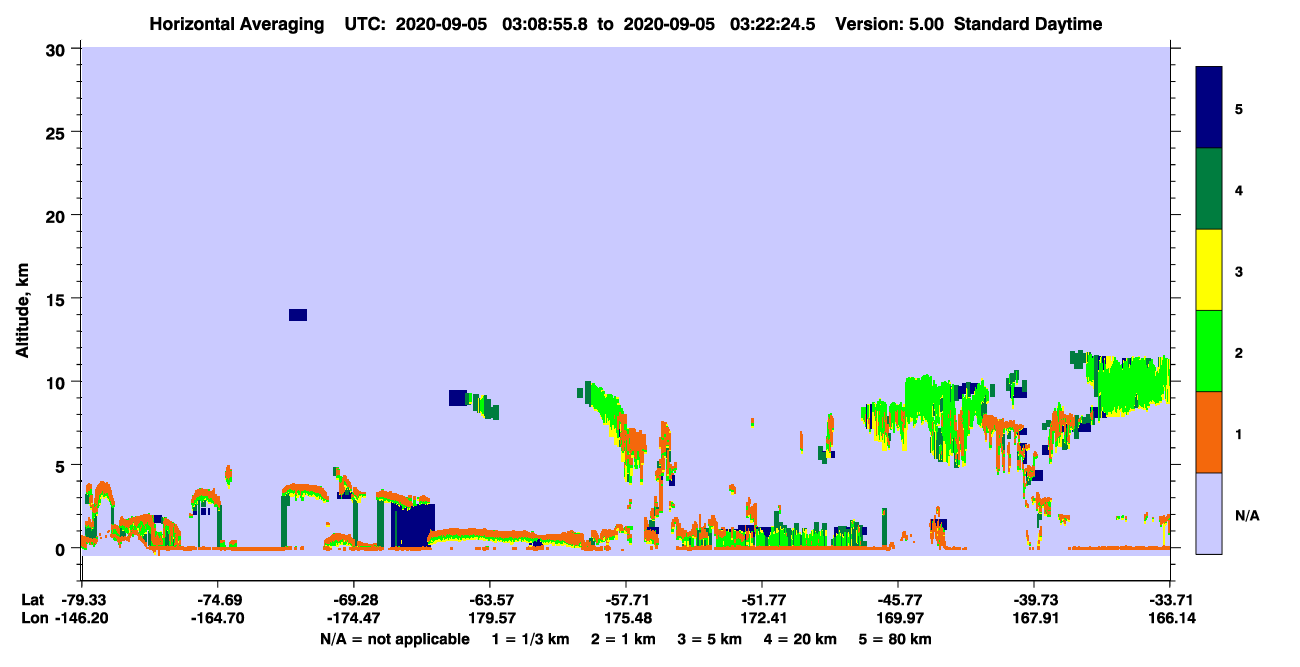Click the latitude value -79.33
This screenshot has width=1300, height=667.
click(x=81, y=600)
